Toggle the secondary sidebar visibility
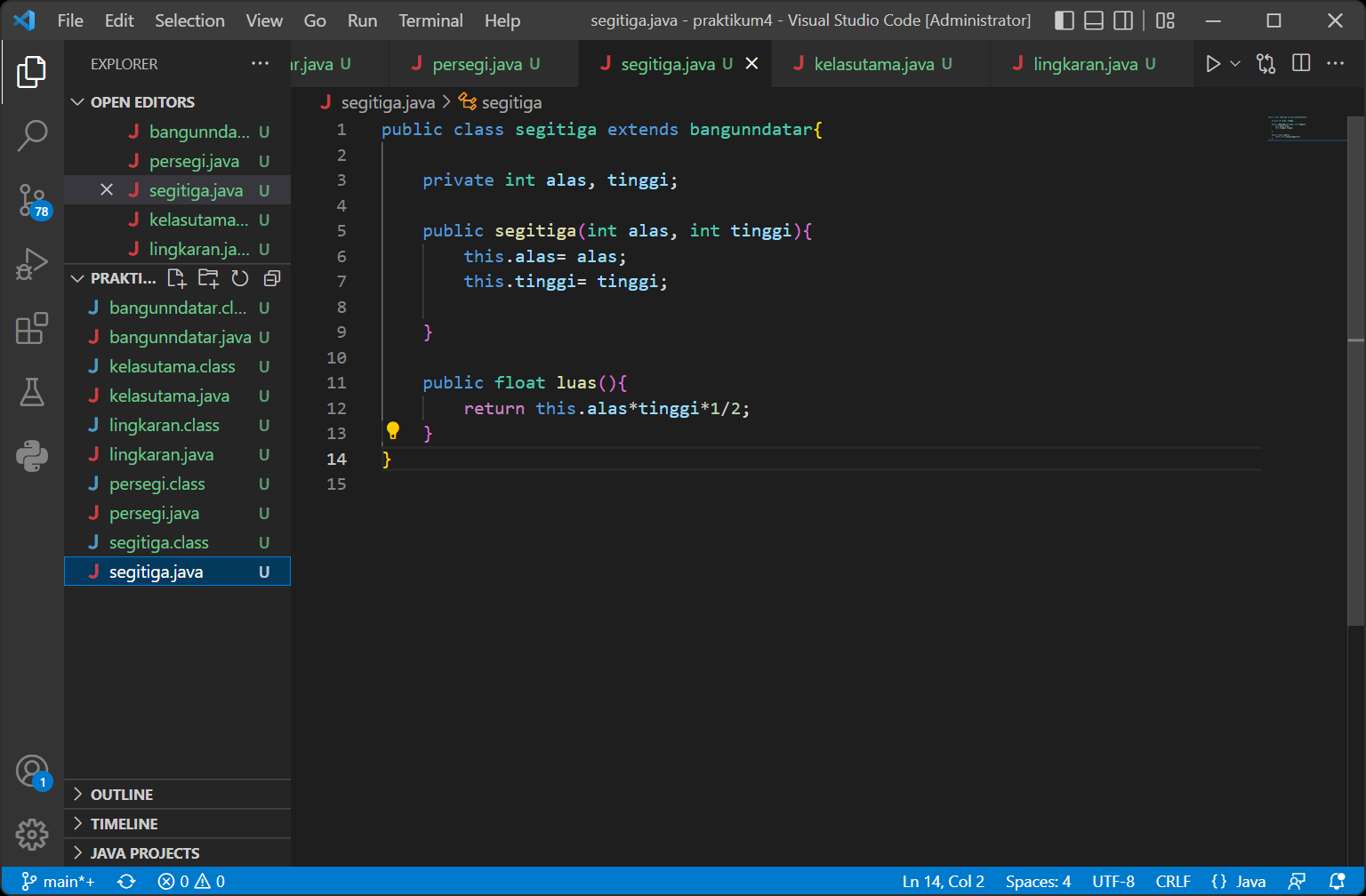This screenshot has height=896, width=1366. (x=1122, y=20)
